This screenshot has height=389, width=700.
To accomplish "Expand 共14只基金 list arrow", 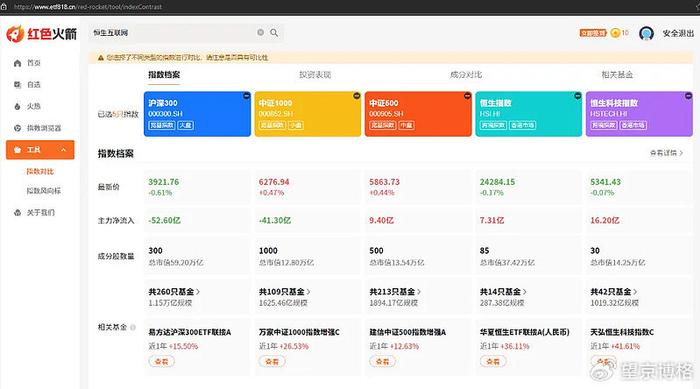I will 525,292.
